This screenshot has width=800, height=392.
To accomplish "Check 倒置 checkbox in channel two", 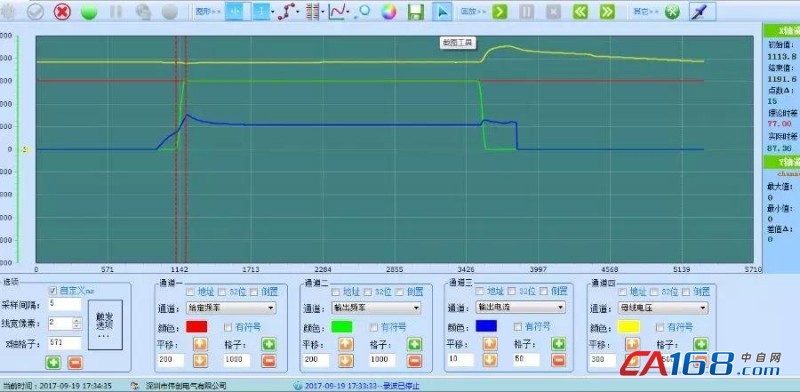I will (399, 291).
